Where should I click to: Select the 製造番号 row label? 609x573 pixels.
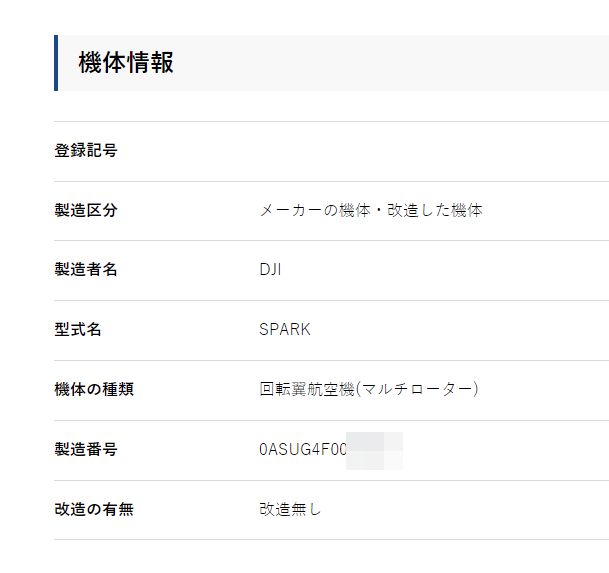tap(86, 449)
